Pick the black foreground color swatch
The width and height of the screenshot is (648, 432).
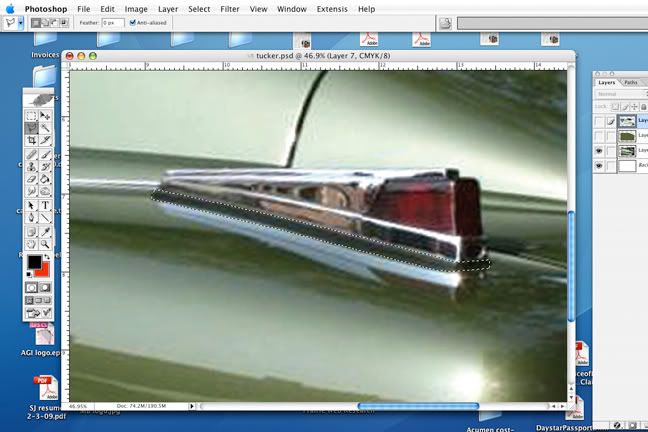click(34, 262)
